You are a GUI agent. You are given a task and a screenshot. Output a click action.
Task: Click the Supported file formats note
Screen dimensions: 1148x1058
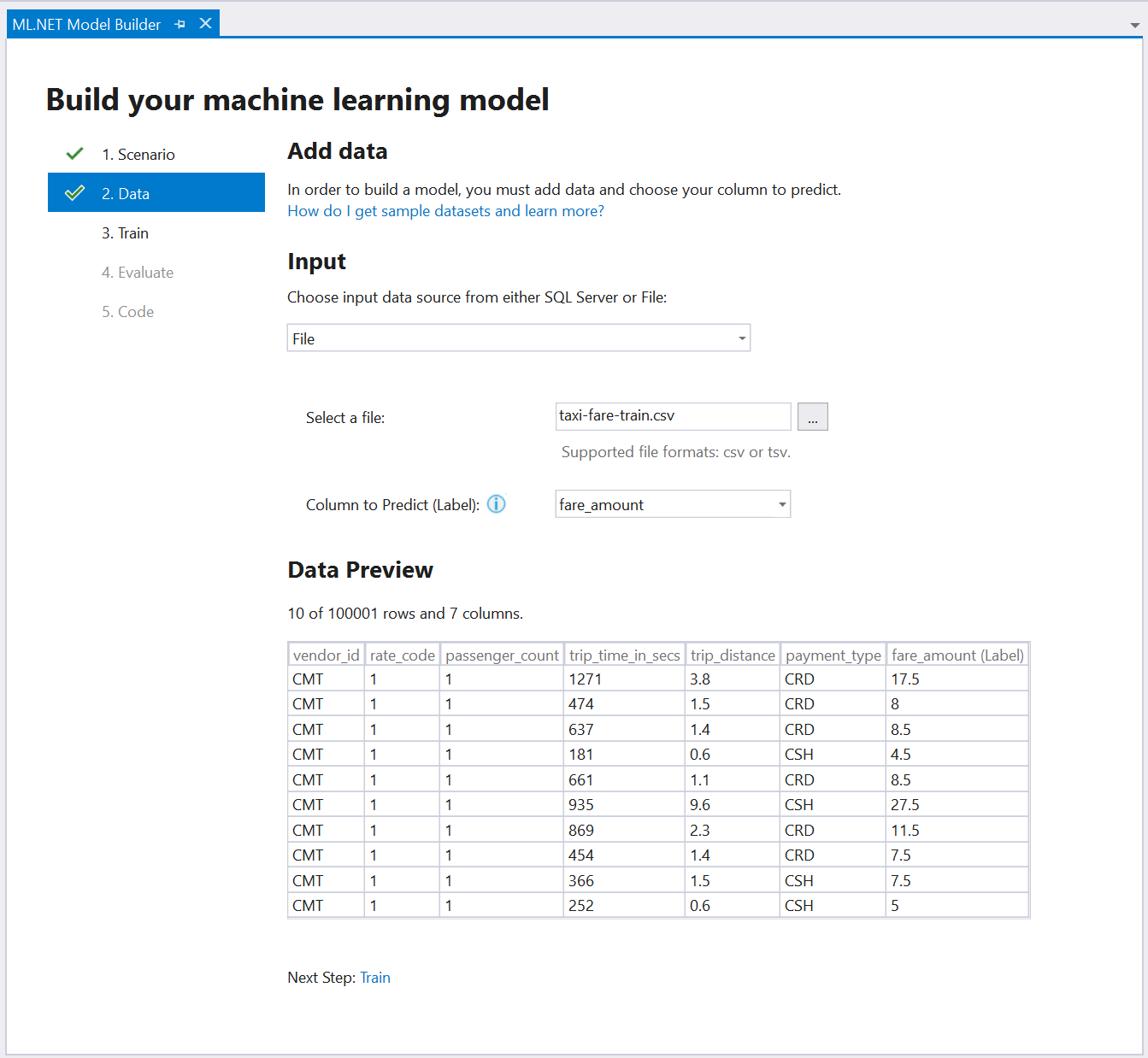(676, 452)
